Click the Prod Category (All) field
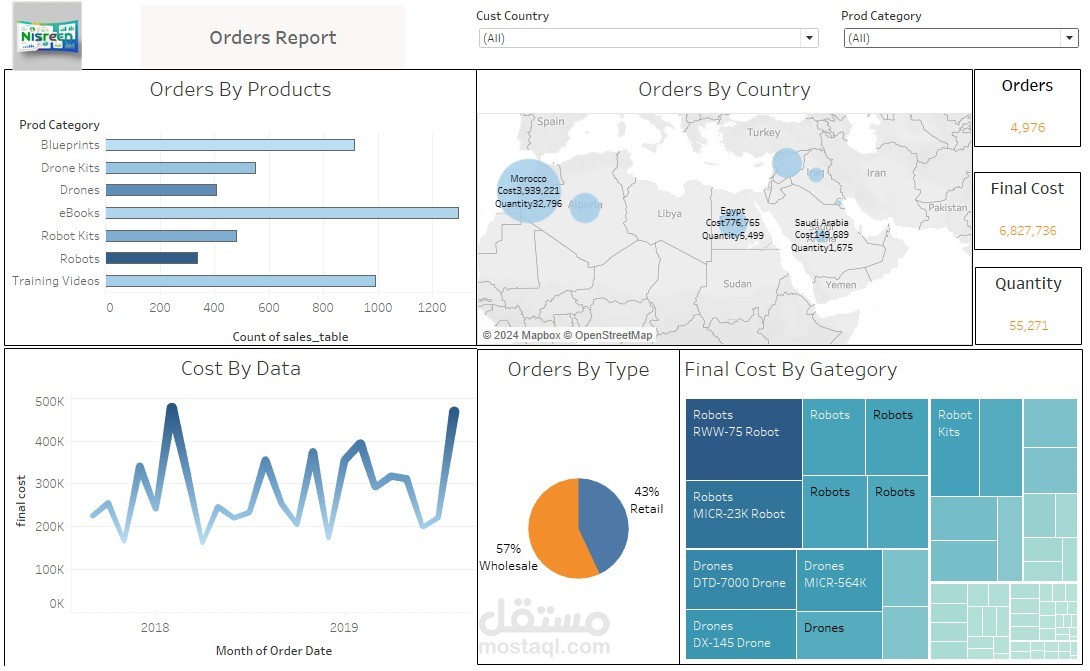The width and height of the screenshot is (1090, 671). coord(961,38)
